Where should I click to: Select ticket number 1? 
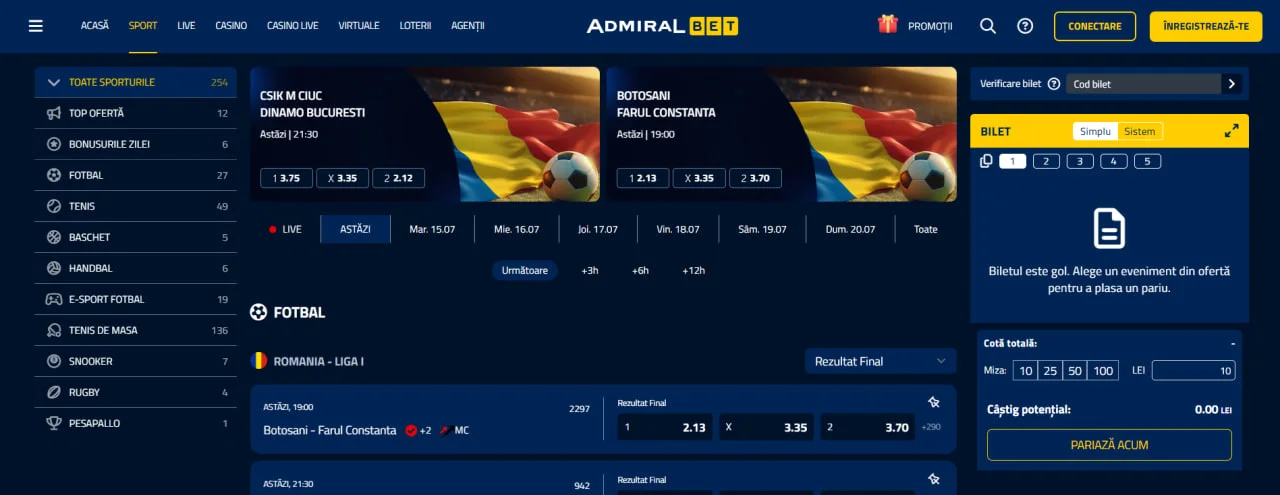[x=1012, y=161]
